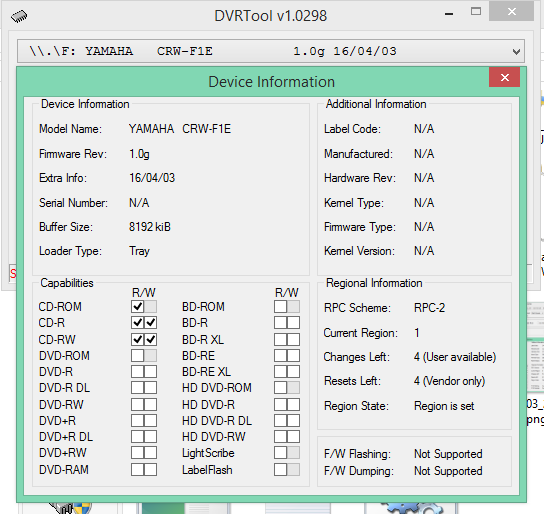Click the Device Information dialog title
Image resolution: width=544 pixels, height=514 pixels.
[x=271, y=82]
